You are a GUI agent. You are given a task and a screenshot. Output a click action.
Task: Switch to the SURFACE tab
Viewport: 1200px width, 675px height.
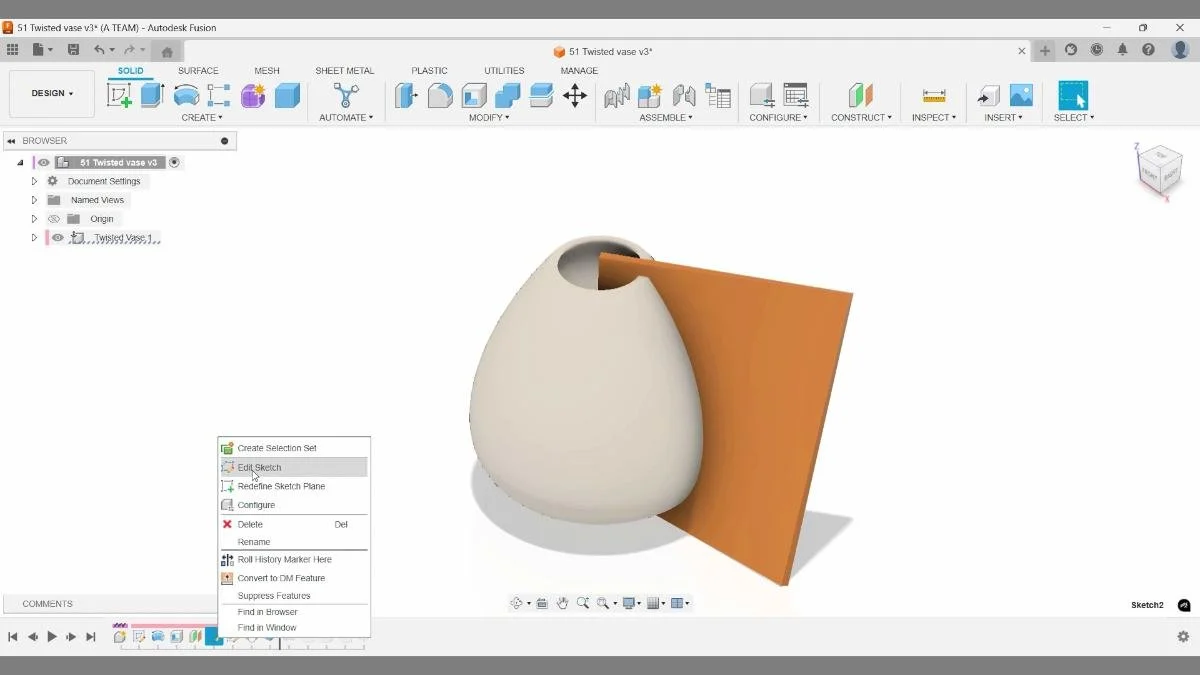pos(198,70)
